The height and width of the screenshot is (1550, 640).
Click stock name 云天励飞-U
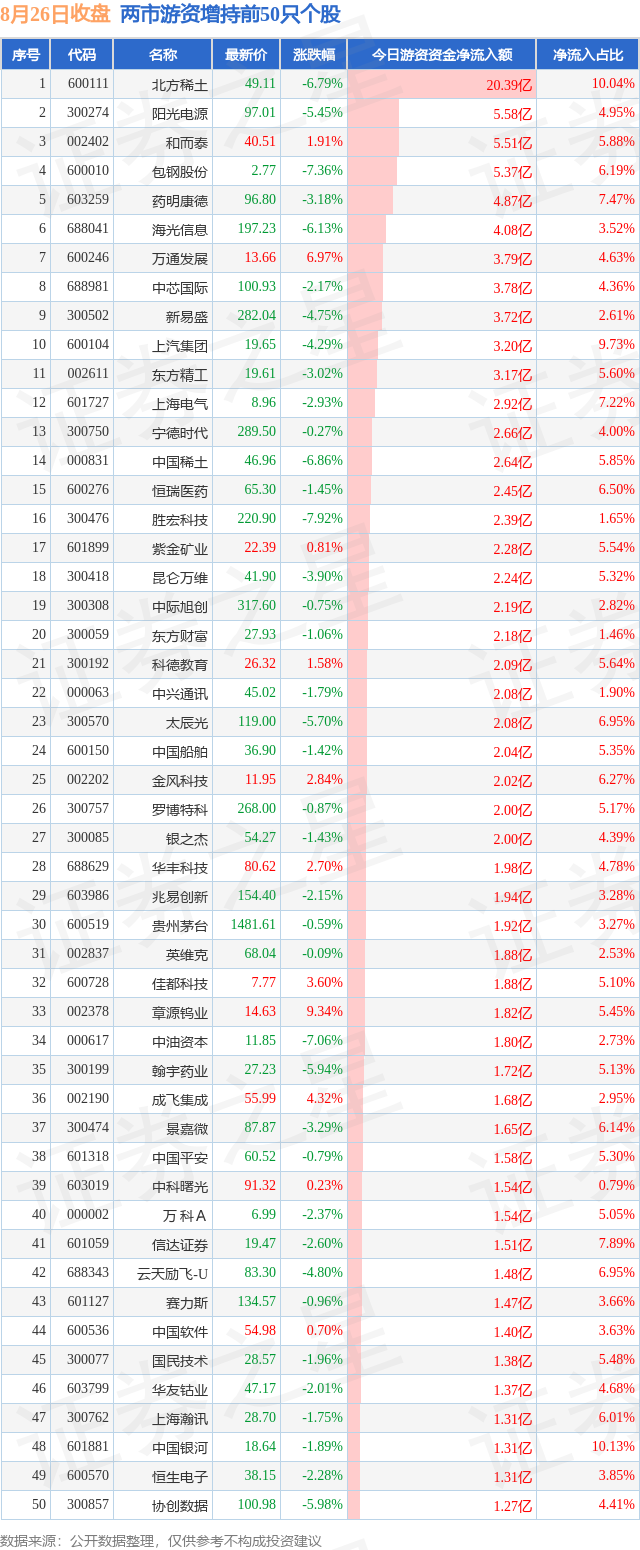tap(173, 1274)
